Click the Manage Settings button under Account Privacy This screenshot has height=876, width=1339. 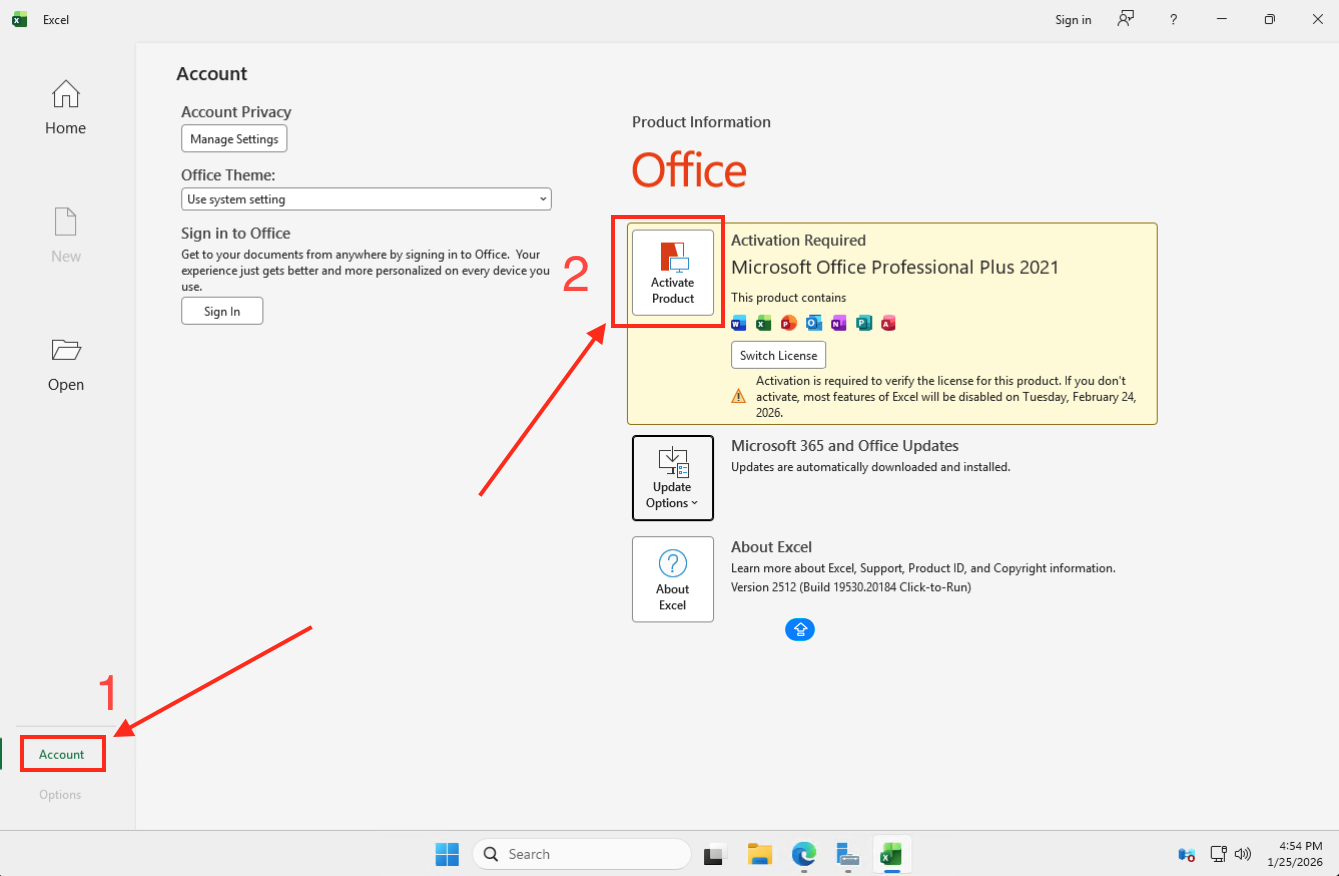click(233, 138)
